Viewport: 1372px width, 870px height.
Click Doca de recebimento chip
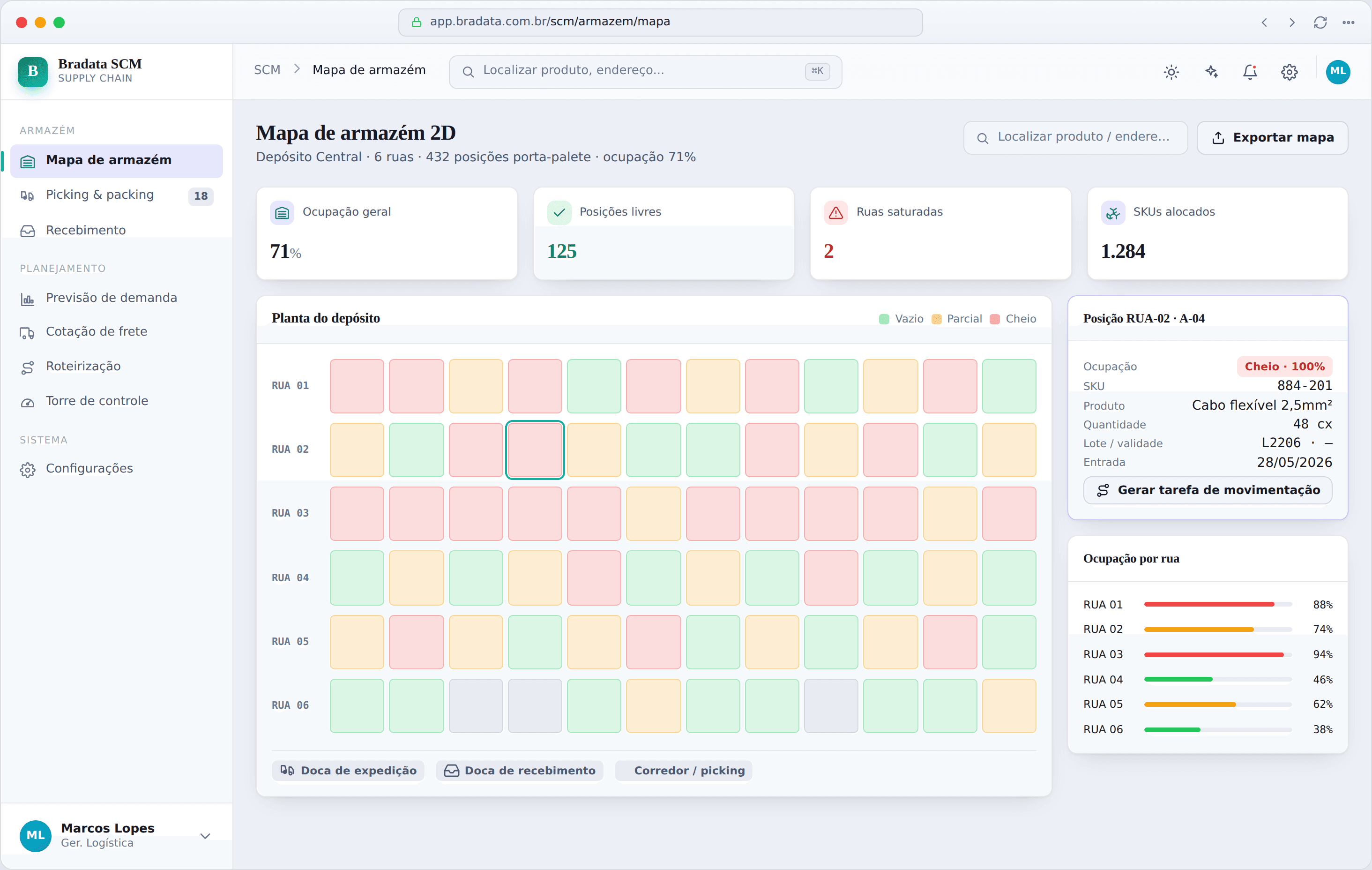point(520,771)
